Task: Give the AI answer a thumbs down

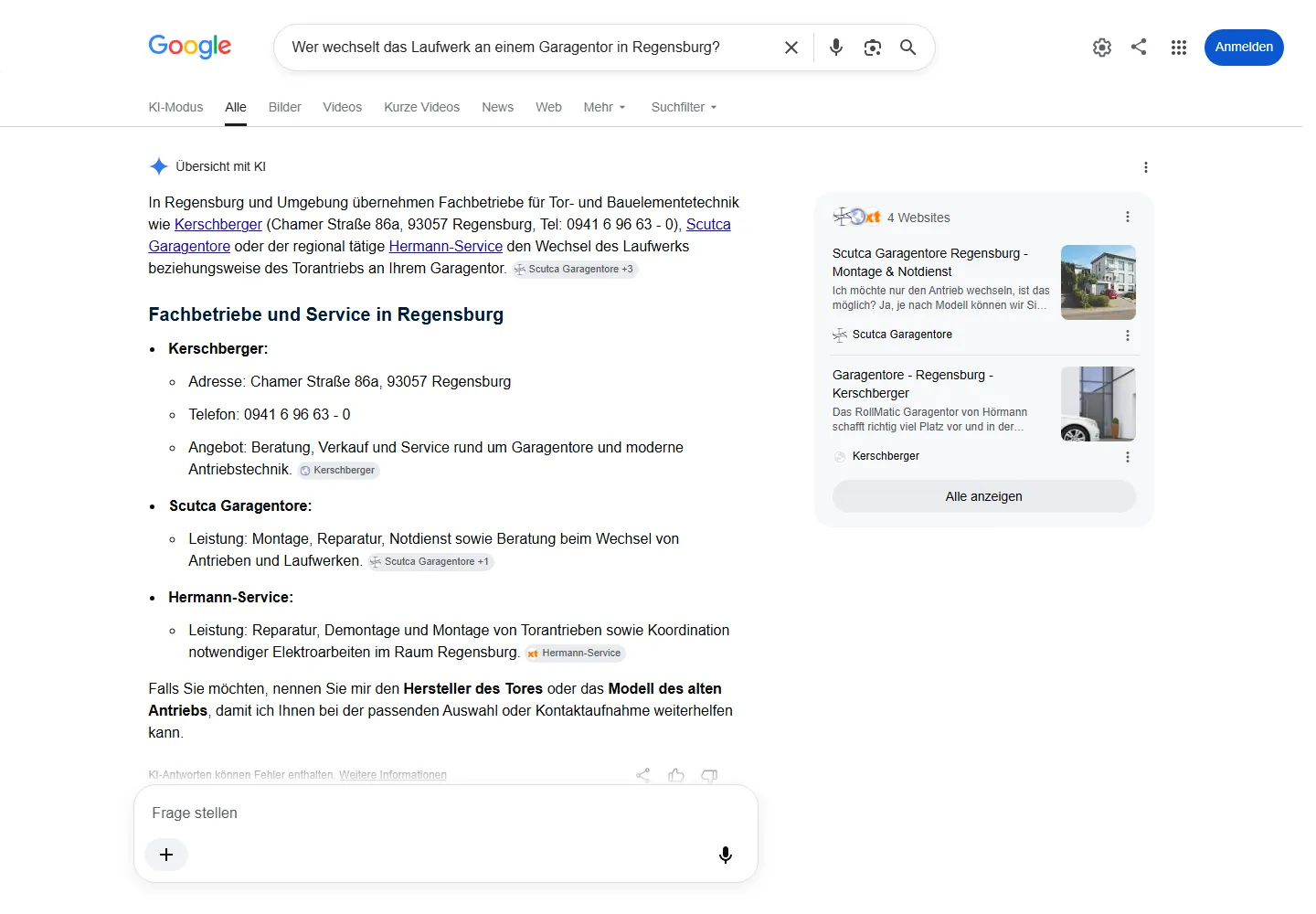Action: coord(709,775)
